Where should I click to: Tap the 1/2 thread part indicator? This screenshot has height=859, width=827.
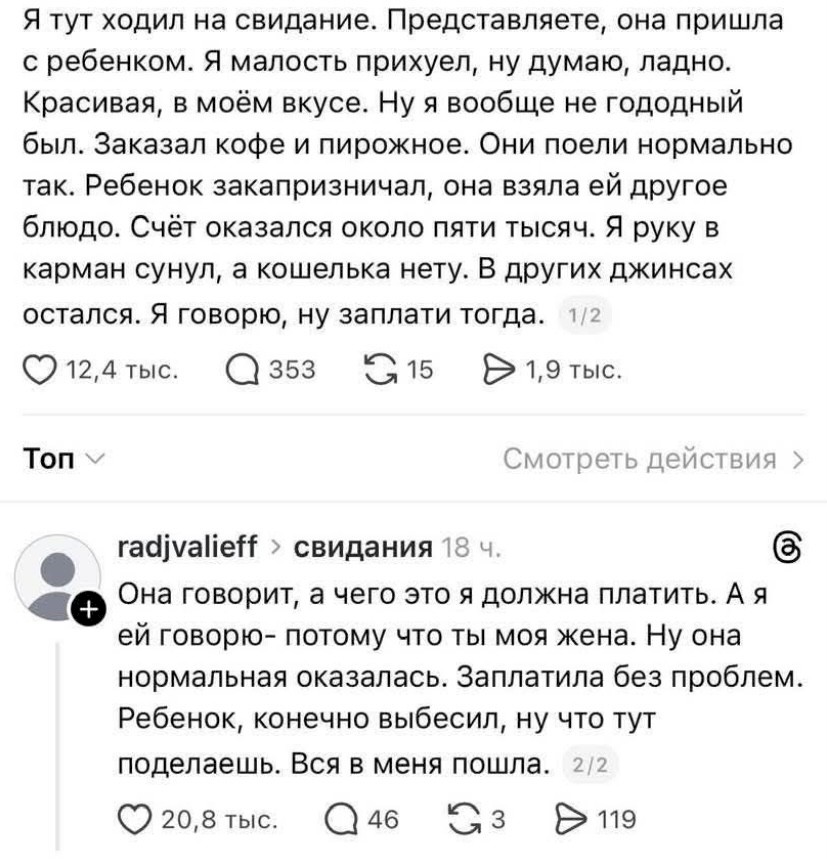(x=579, y=318)
